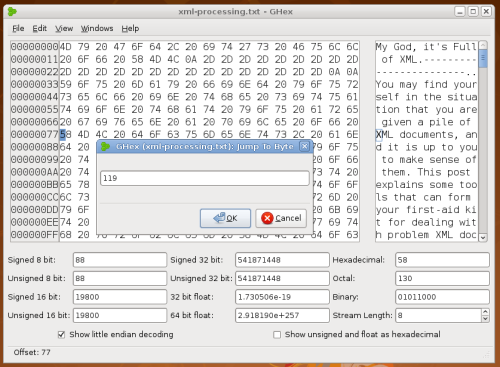Open the Edit menu

click(39, 29)
